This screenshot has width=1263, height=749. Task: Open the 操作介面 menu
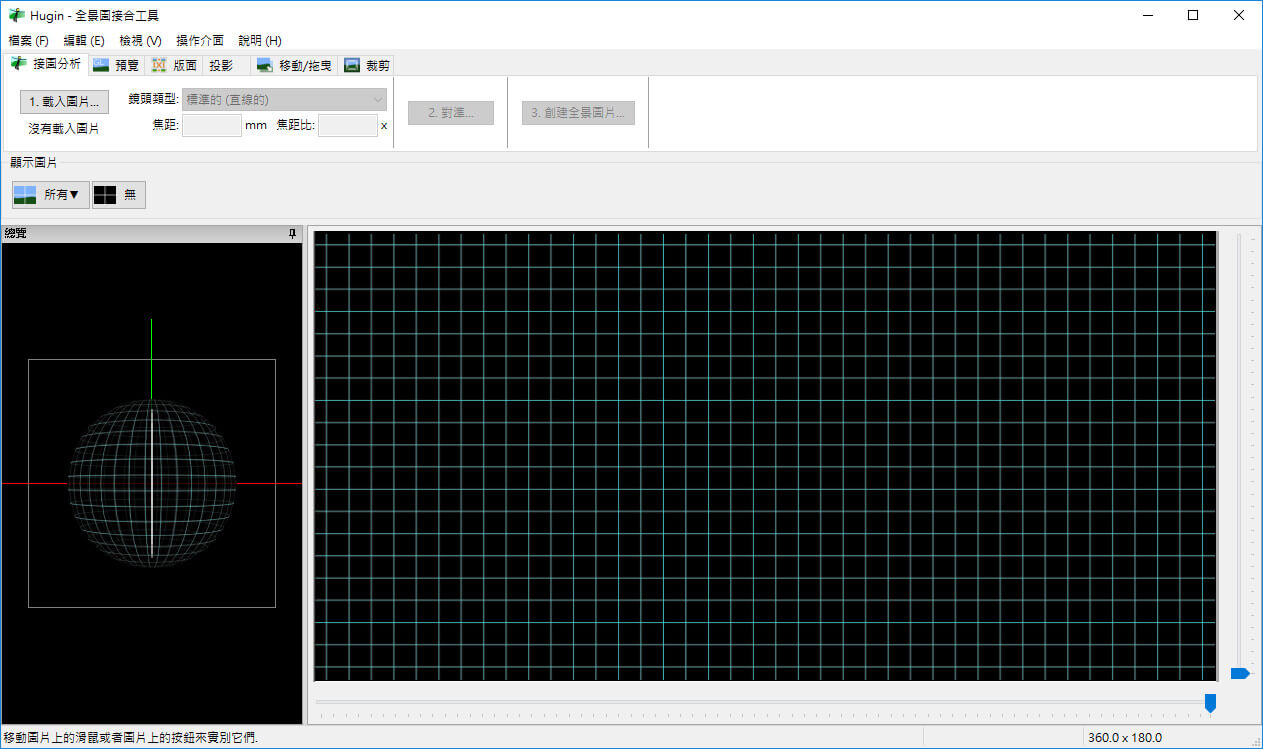pyautogui.click(x=200, y=41)
